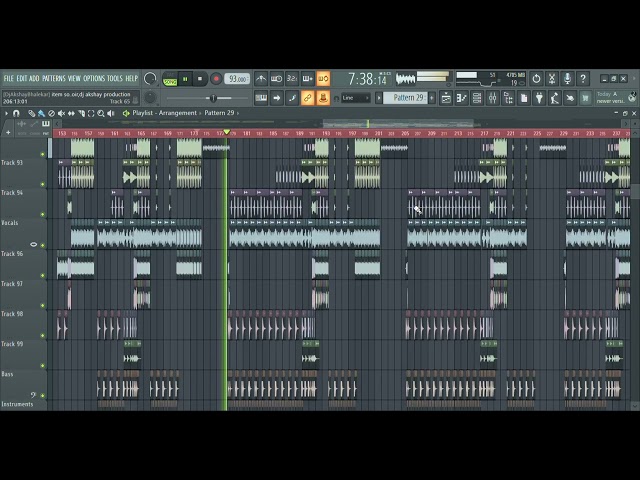Open the EDIT menu

[x=22, y=78]
